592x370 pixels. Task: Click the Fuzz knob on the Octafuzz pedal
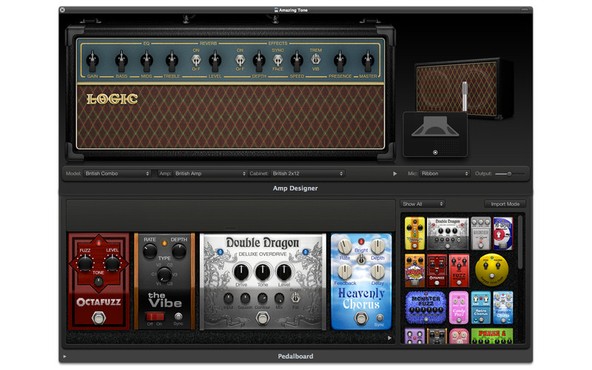click(x=85, y=263)
